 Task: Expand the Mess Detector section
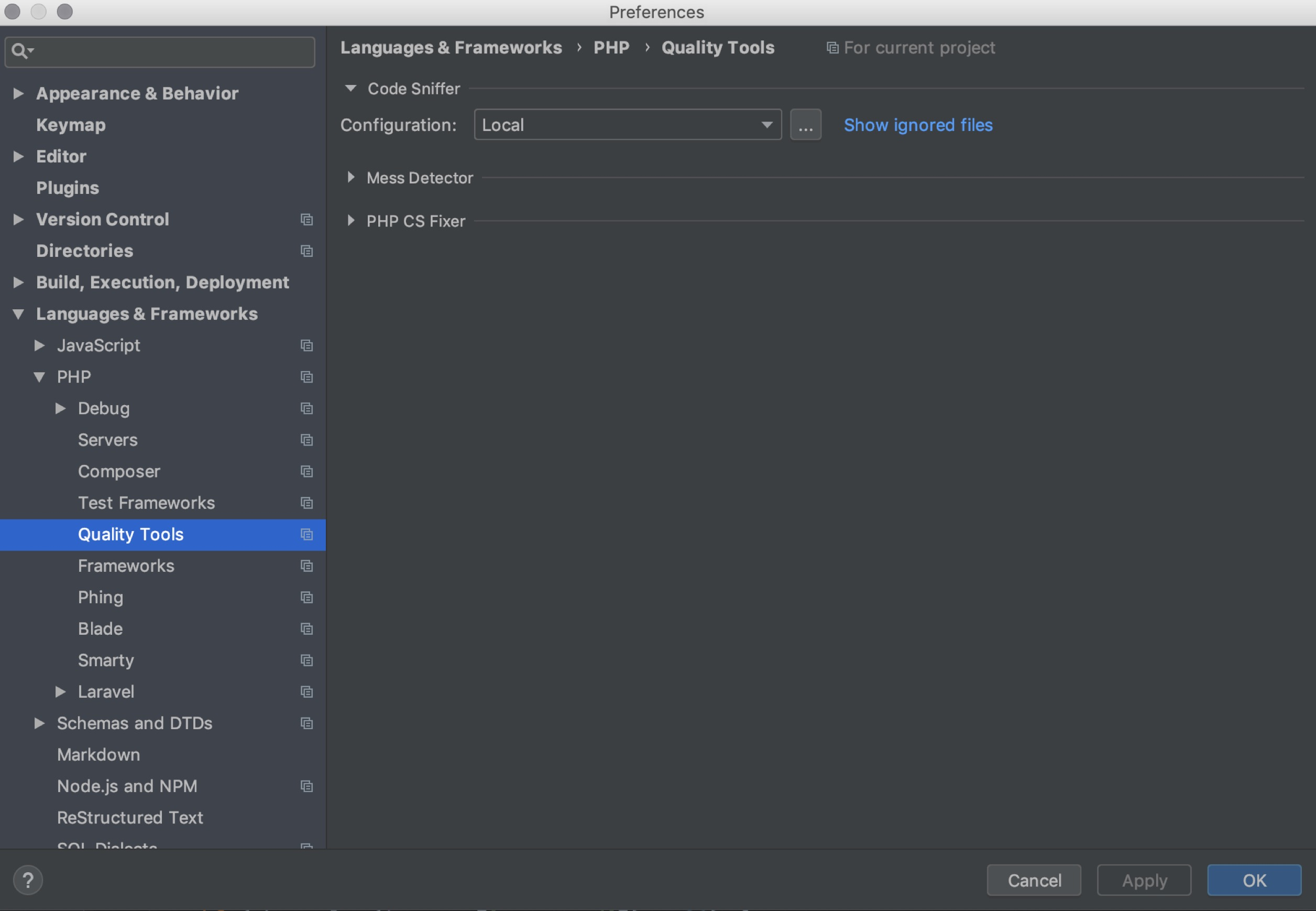351,178
